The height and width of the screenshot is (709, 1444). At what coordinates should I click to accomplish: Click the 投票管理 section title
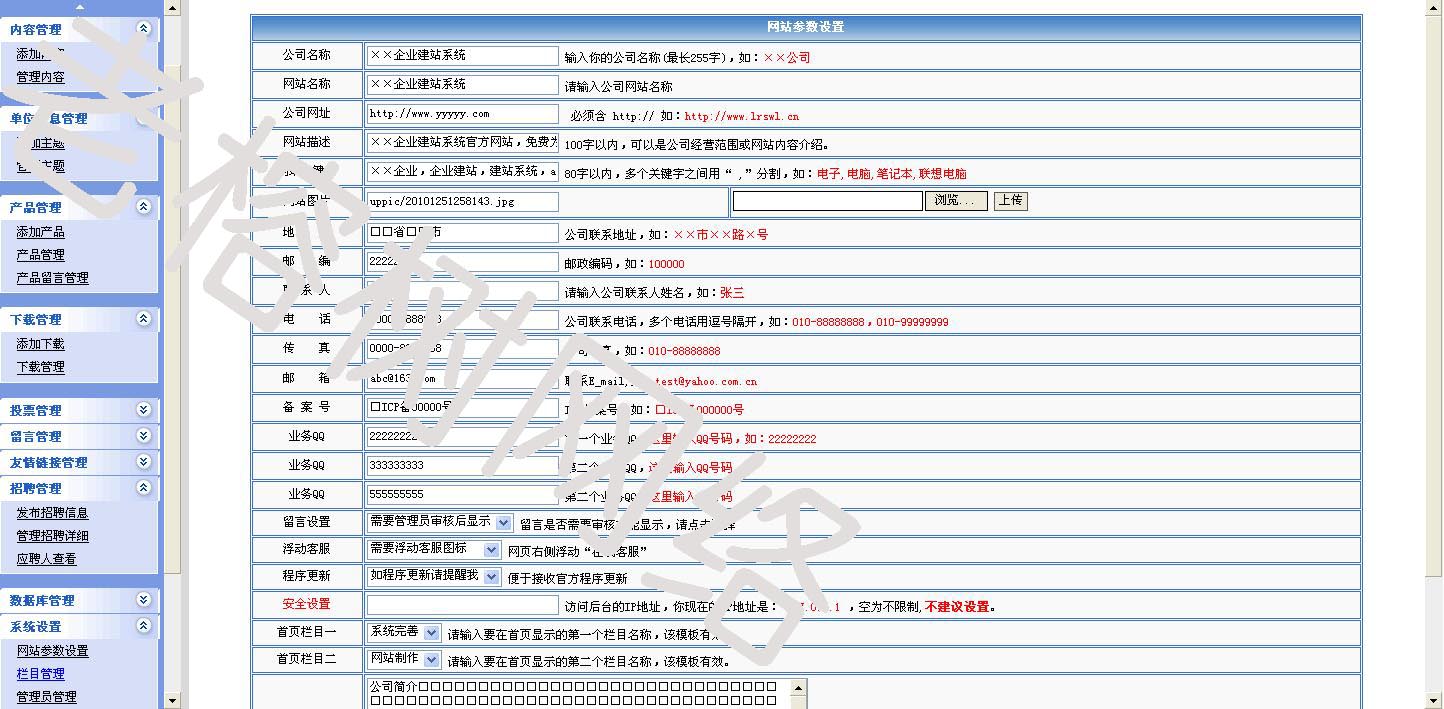pos(36,411)
